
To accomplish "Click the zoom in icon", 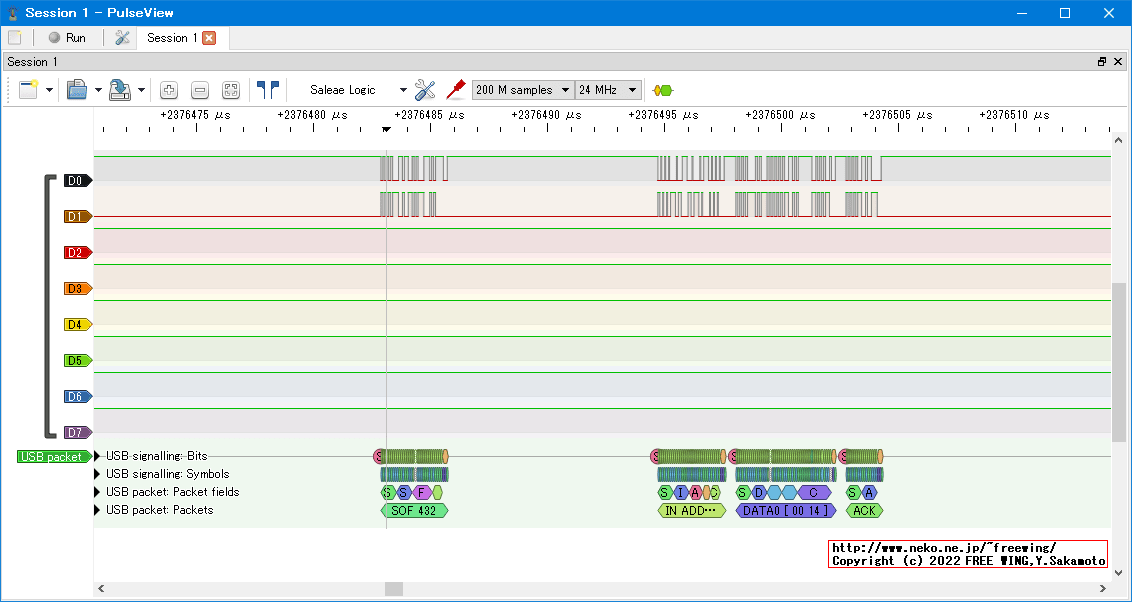I will (169, 90).
